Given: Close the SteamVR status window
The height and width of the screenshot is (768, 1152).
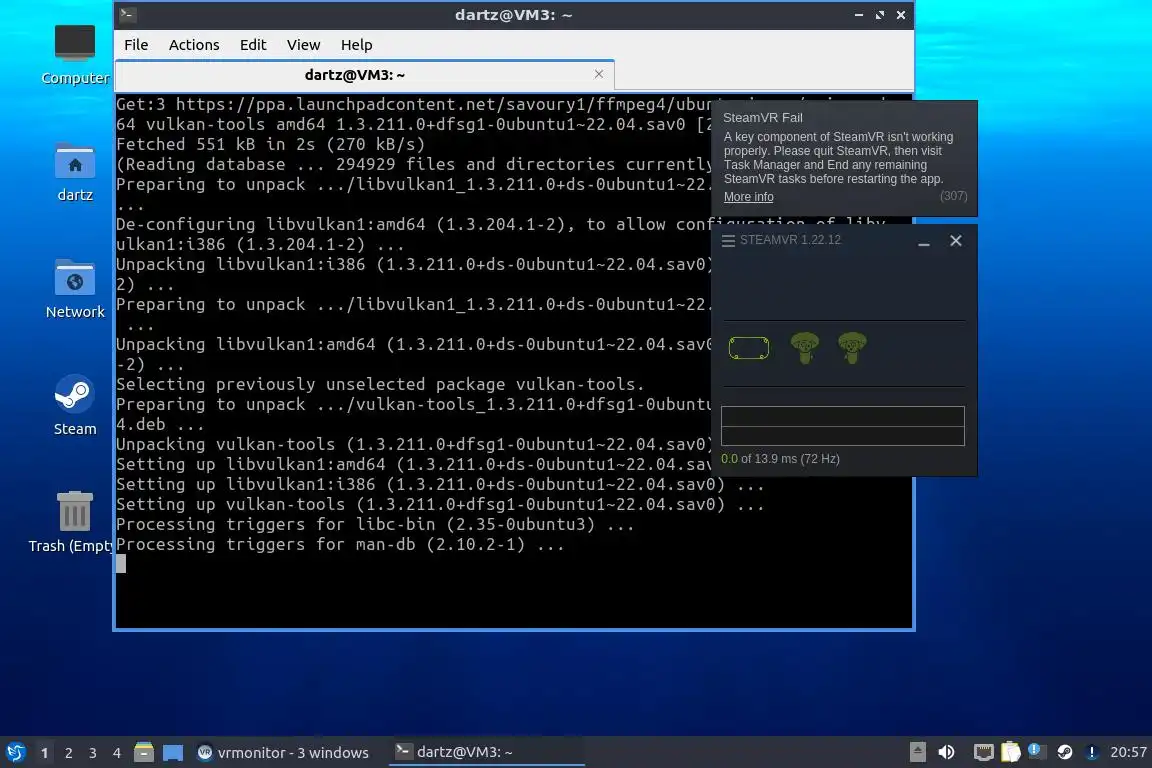Looking at the screenshot, I should point(956,241).
